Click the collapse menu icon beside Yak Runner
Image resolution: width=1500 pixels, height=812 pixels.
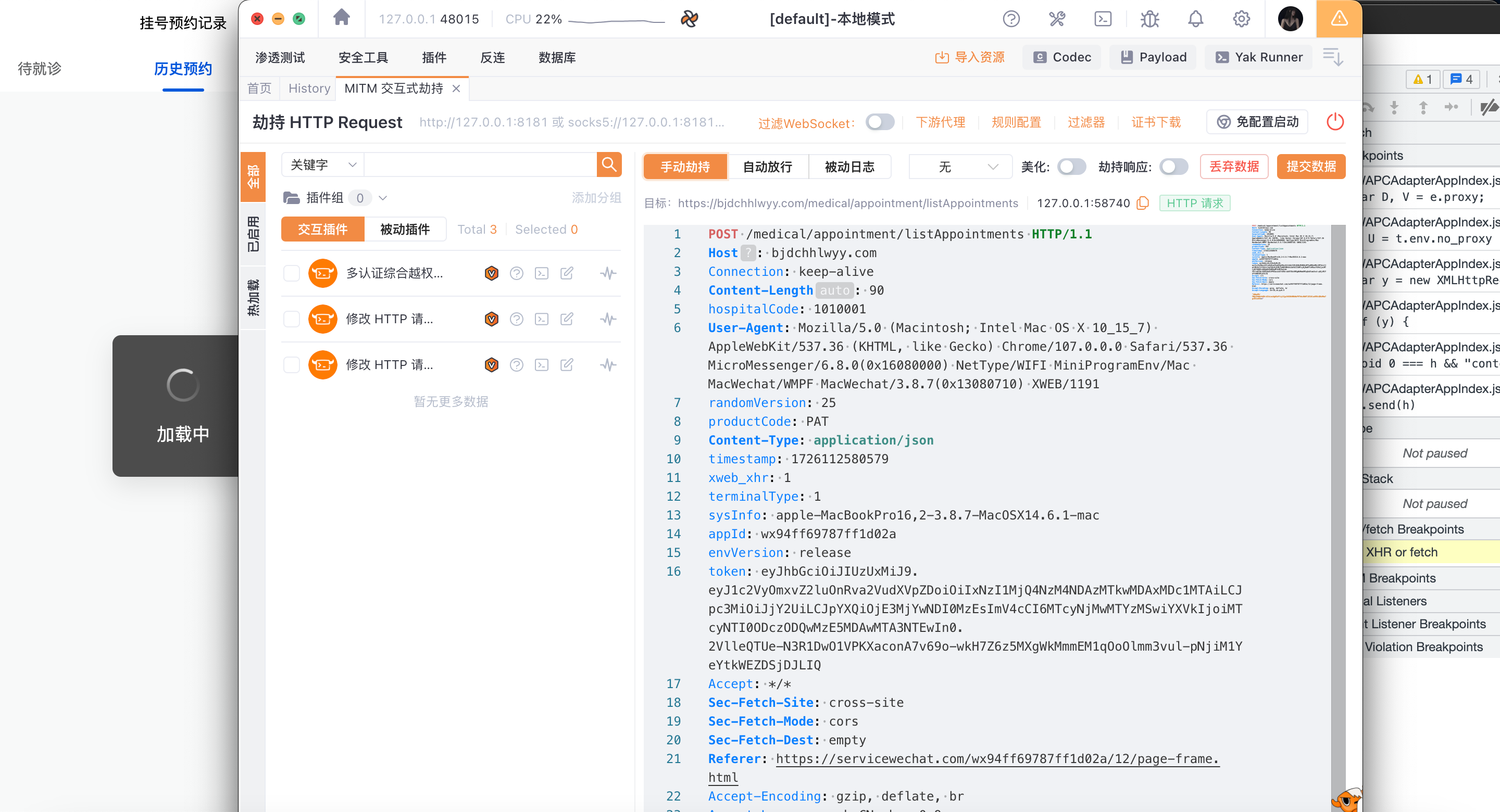tap(1332, 57)
